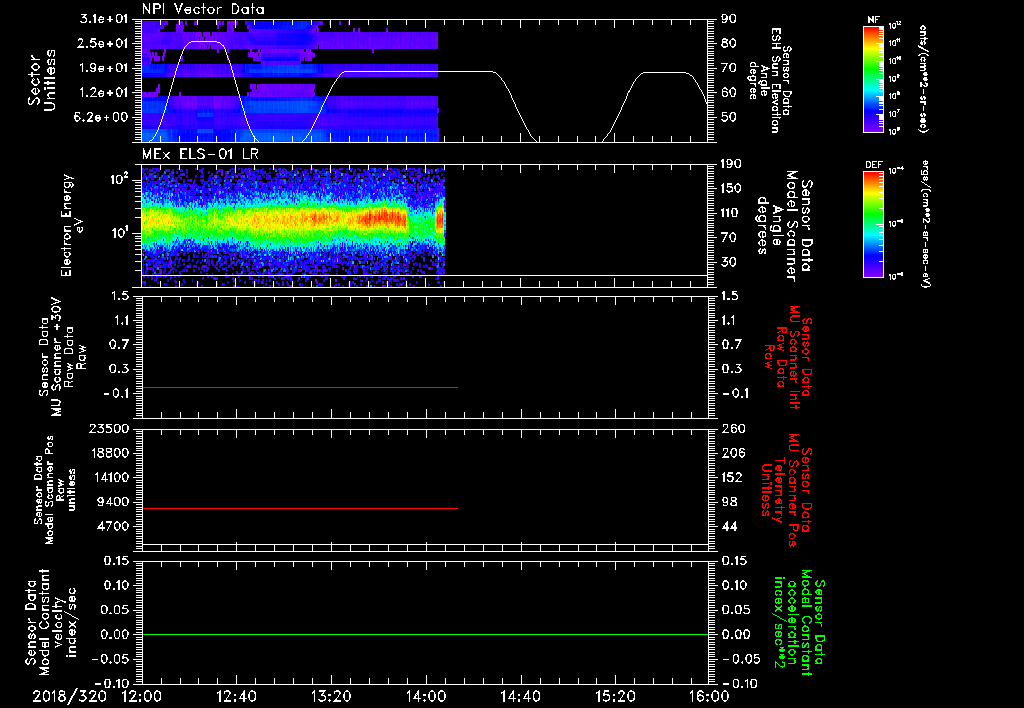The image size is (1024, 708).
Task: Click the 'NF' label above color bar
Action: tap(873, 20)
